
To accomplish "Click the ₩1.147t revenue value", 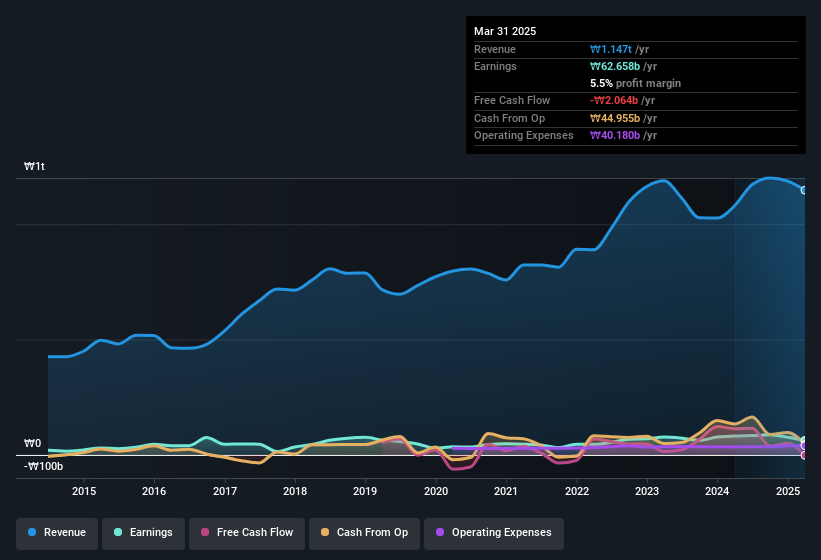I will [x=611, y=49].
